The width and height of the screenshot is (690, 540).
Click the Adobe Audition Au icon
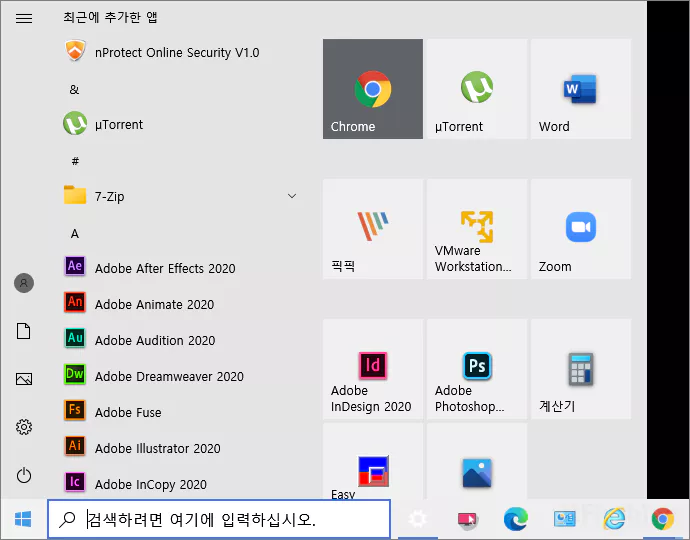75,338
